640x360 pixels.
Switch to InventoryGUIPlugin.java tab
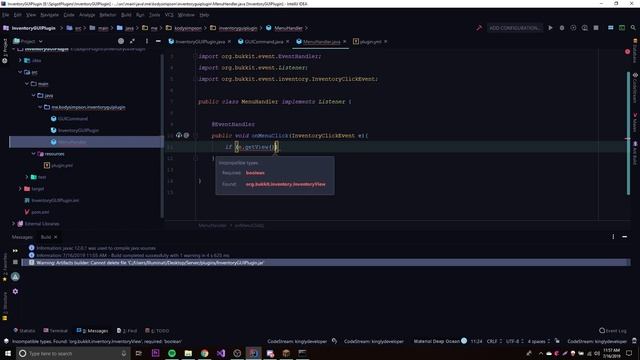click(x=200, y=42)
